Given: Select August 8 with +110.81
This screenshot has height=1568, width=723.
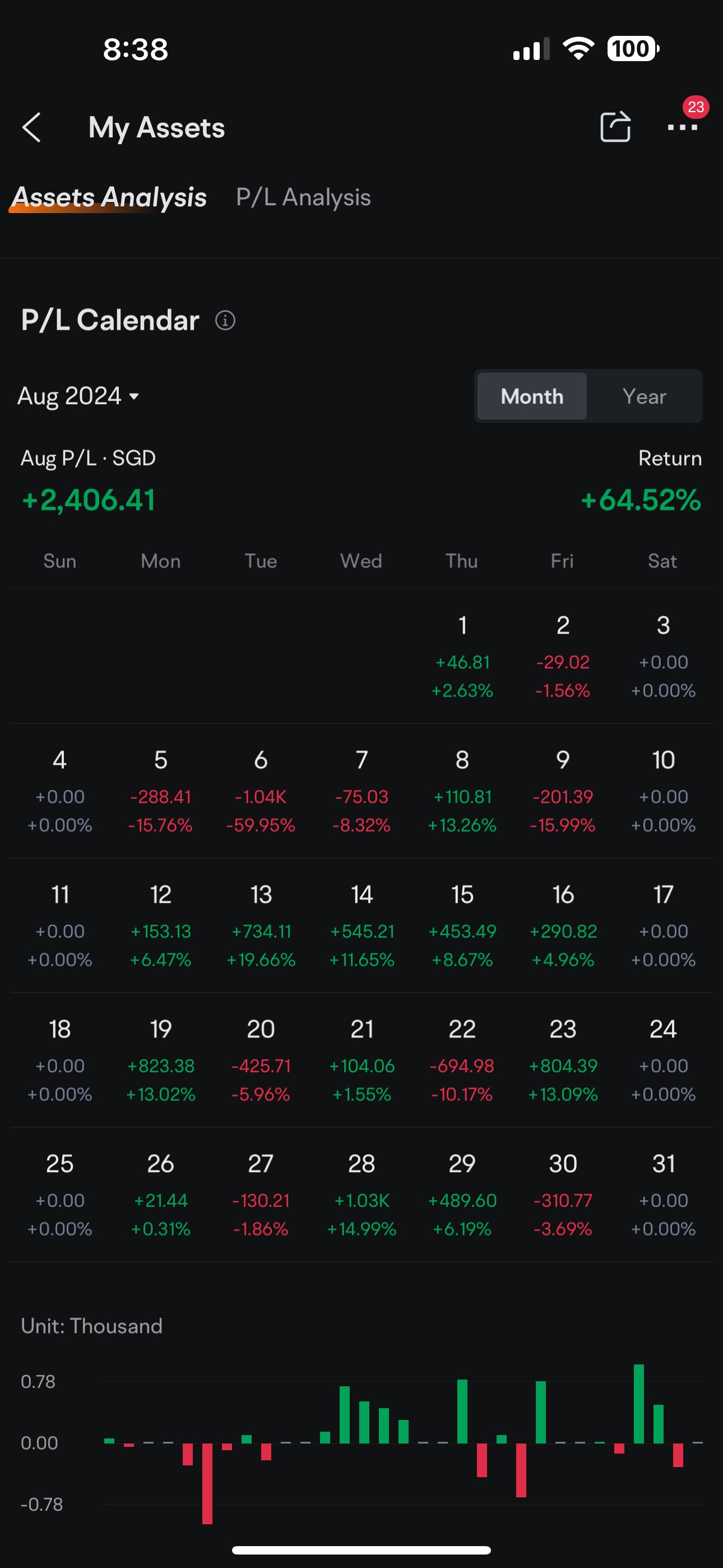Looking at the screenshot, I should 462,792.
